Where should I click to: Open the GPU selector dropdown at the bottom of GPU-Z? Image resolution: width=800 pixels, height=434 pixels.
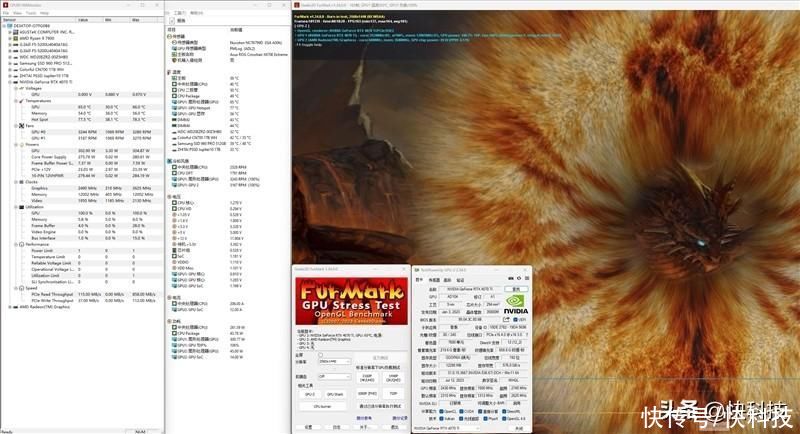[x=447, y=428]
